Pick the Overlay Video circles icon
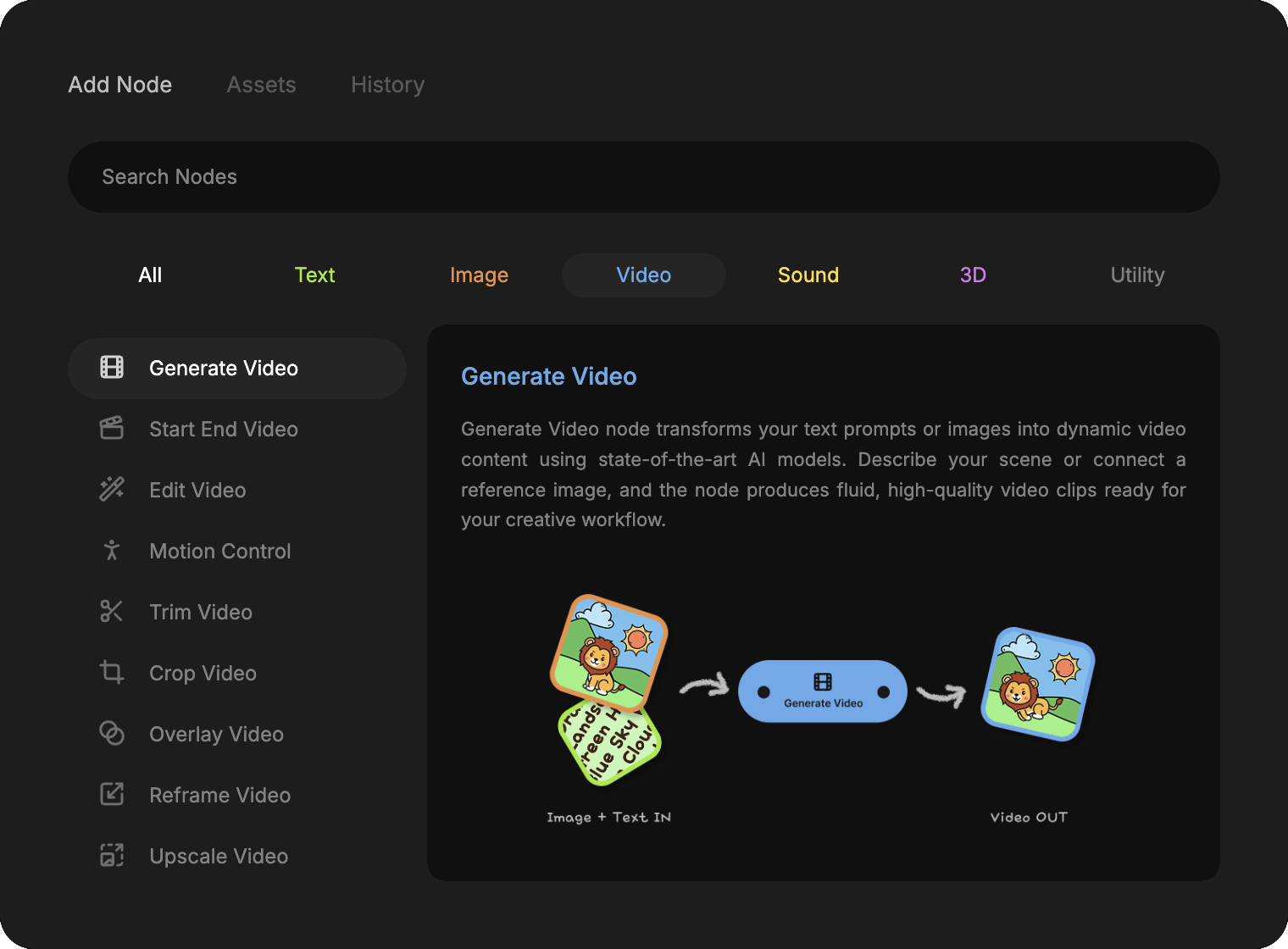Viewport: 1288px width, 949px height. 112,734
